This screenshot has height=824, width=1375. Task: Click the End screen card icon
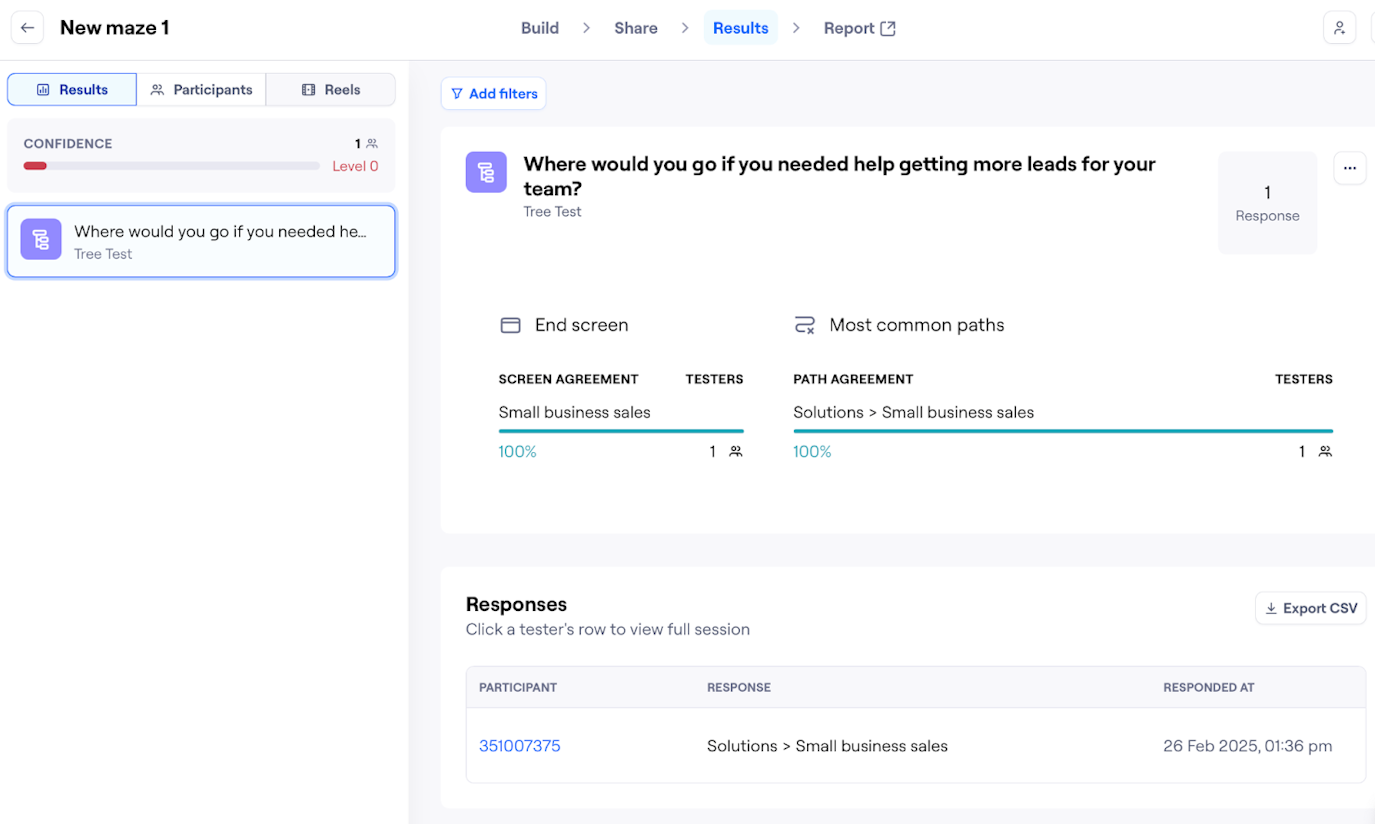coord(510,325)
